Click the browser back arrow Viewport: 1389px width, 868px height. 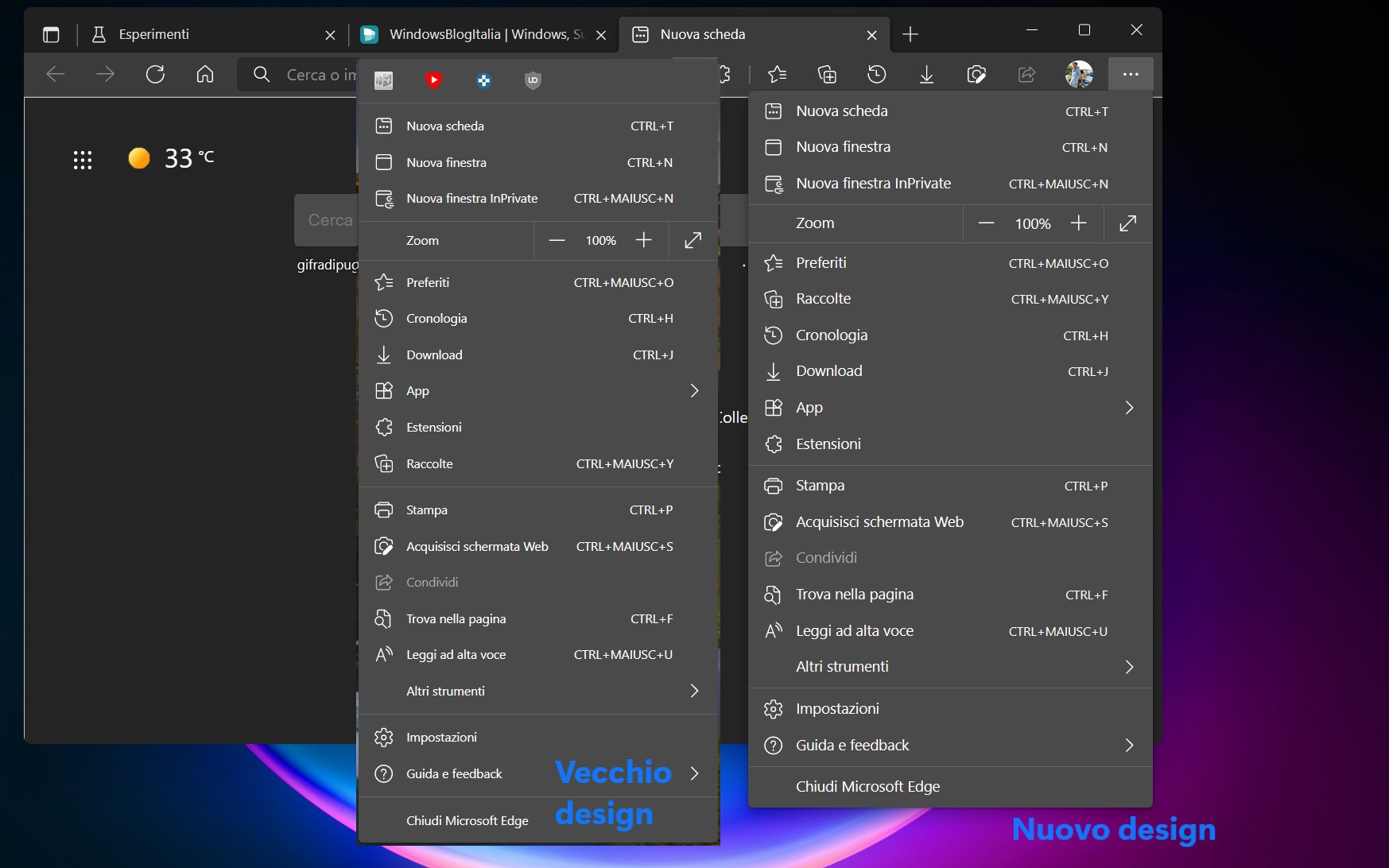coord(56,75)
